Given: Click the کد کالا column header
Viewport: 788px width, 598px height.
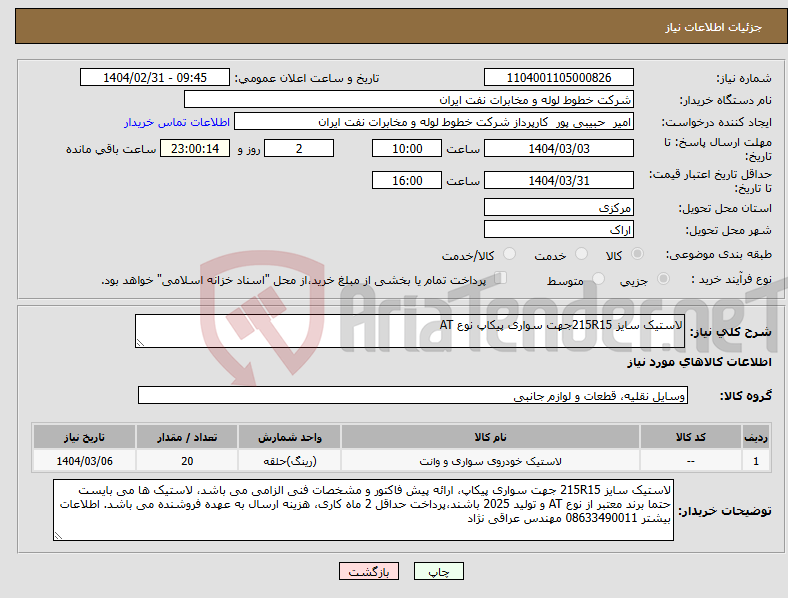Looking at the screenshot, I should 691,437.
